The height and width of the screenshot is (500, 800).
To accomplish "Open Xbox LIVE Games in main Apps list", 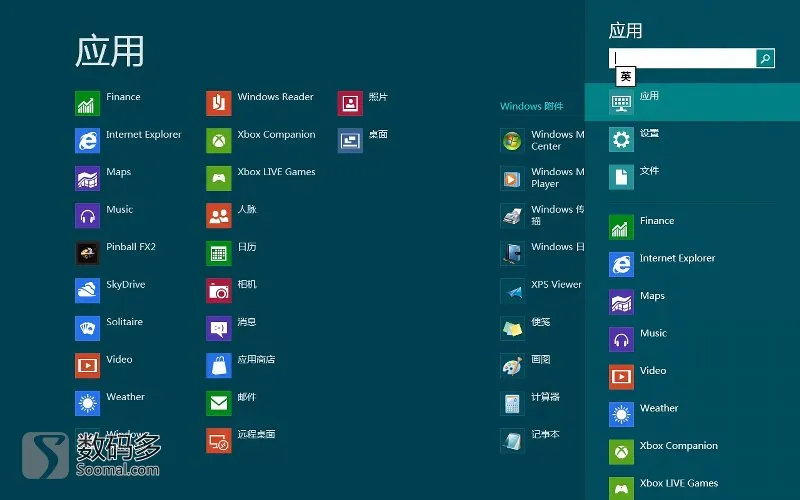I will [261, 178].
